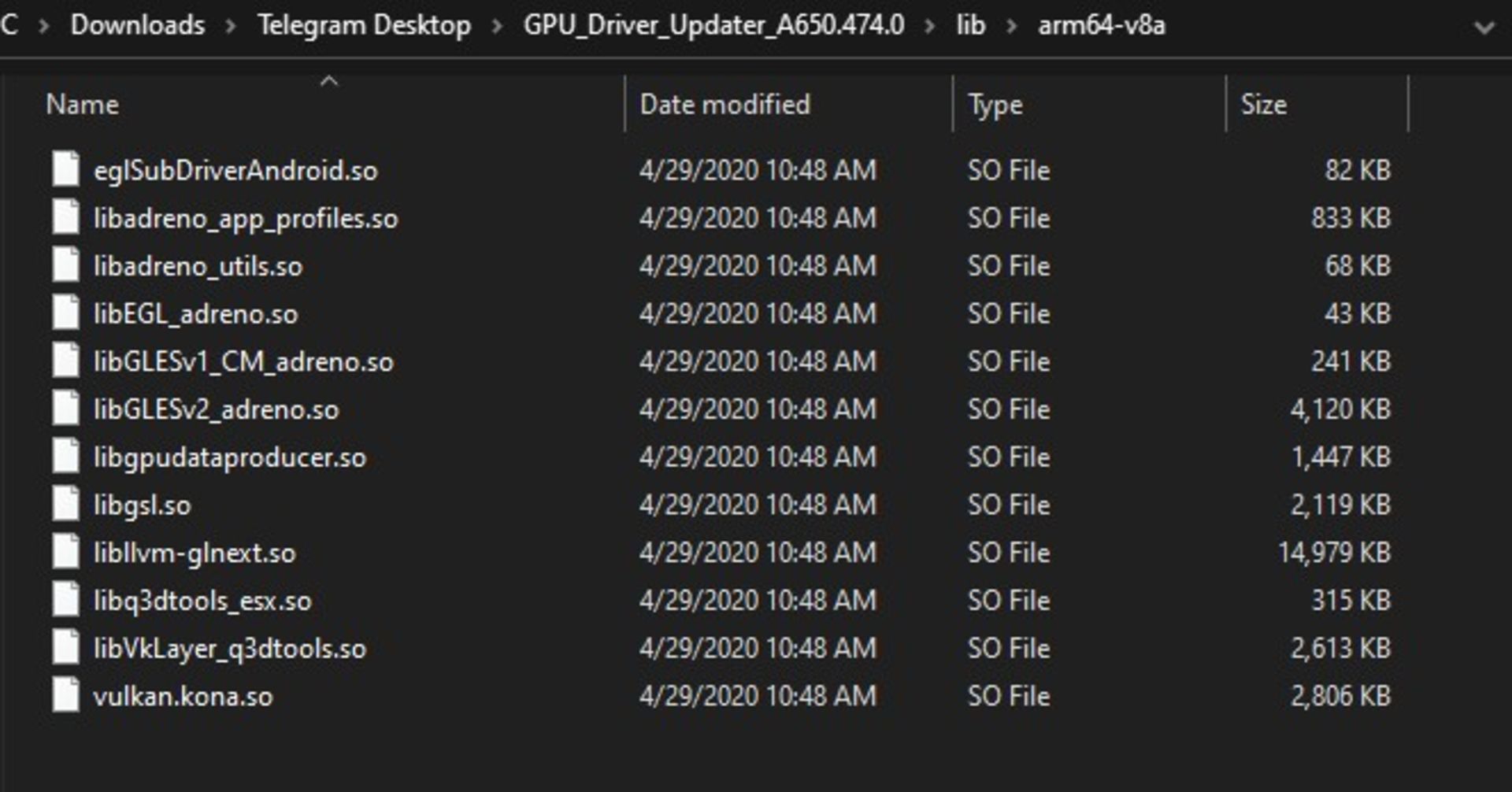Expand the chevron after lib breadcrumb

1013,24
